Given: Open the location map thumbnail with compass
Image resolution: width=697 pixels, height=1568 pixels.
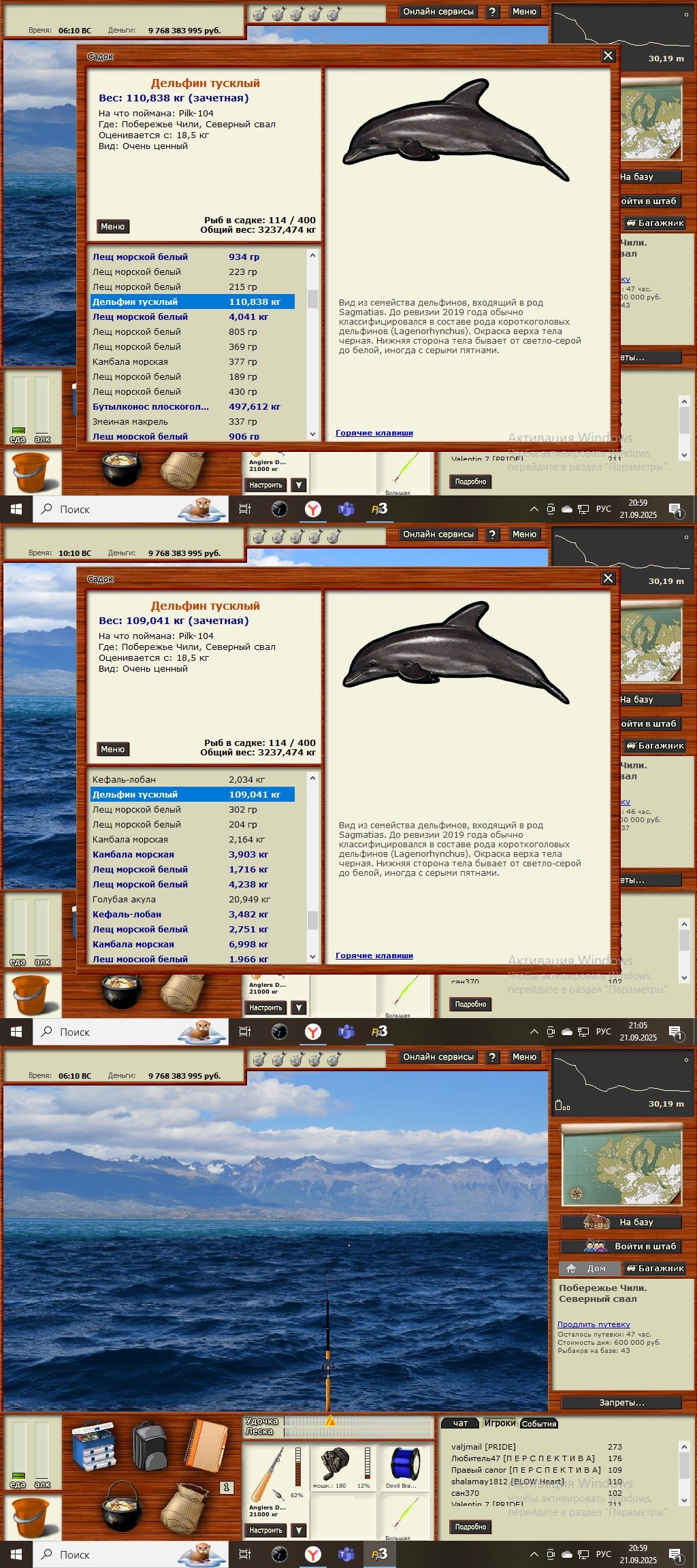Looking at the screenshot, I should point(621,1164).
